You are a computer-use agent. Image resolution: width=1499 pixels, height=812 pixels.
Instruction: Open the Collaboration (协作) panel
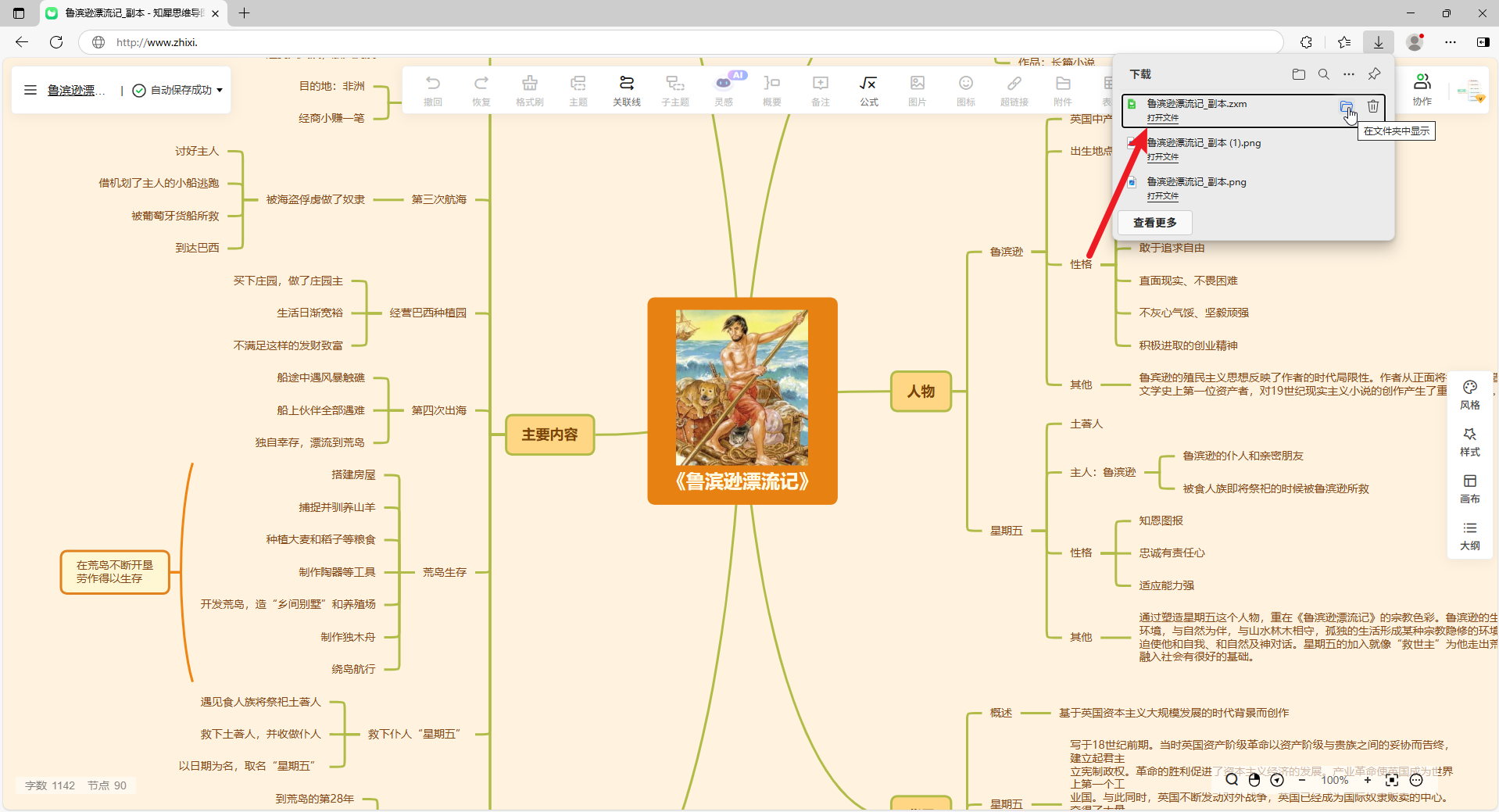click(1422, 89)
